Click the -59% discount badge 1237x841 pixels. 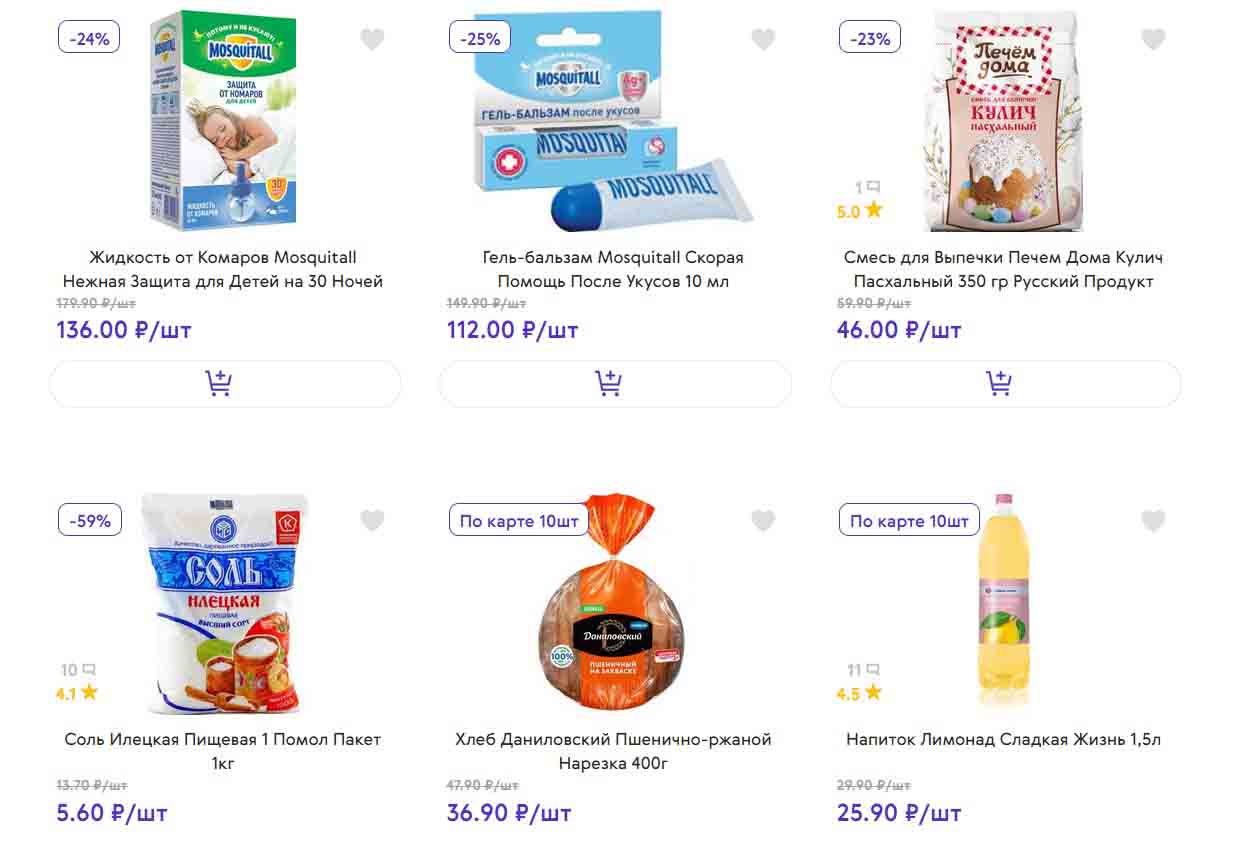90,521
